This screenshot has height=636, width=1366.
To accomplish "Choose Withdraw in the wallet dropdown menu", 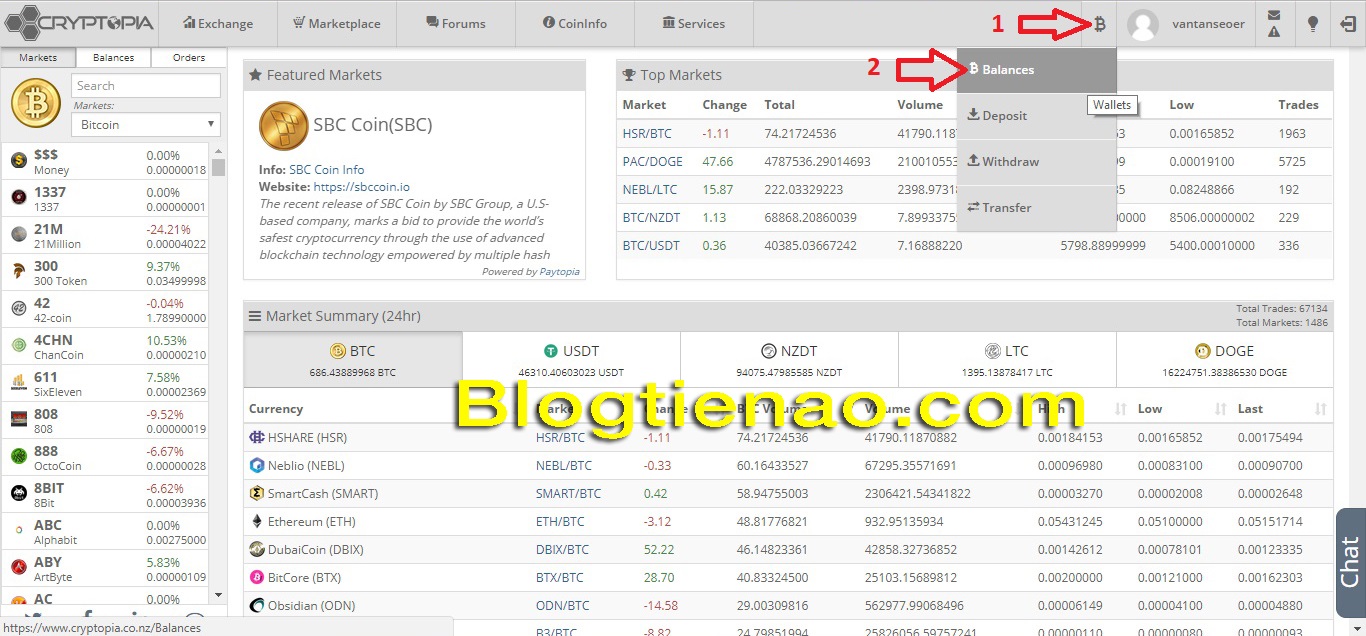I will coord(1036,162).
